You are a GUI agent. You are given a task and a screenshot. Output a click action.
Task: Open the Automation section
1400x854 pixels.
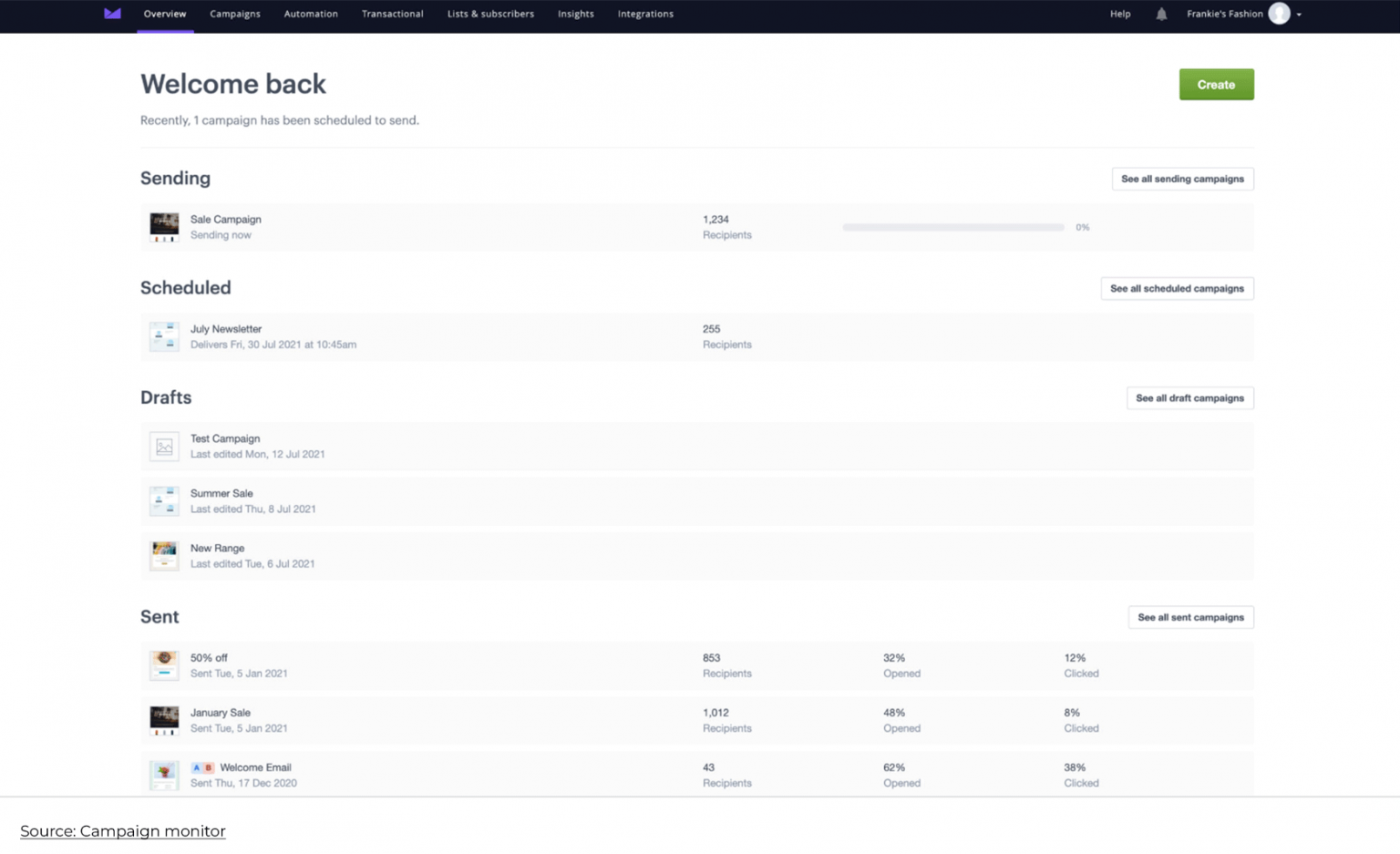click(311, 14)
